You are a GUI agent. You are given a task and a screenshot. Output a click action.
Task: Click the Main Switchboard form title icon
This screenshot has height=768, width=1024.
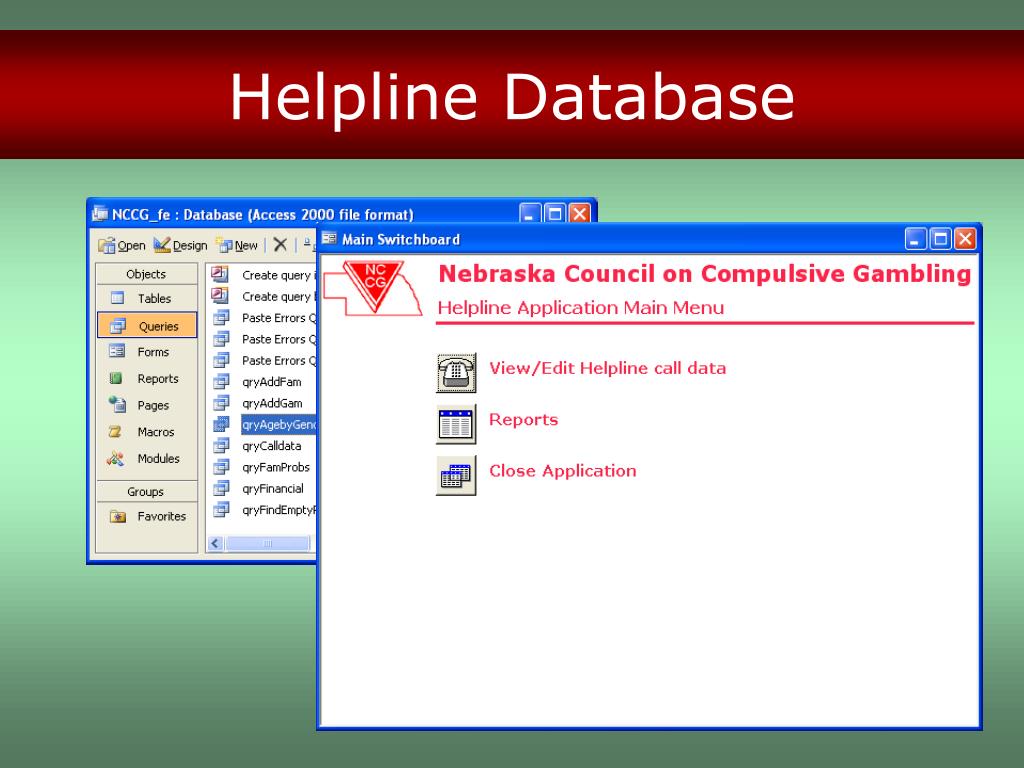(x=329, y=239)
